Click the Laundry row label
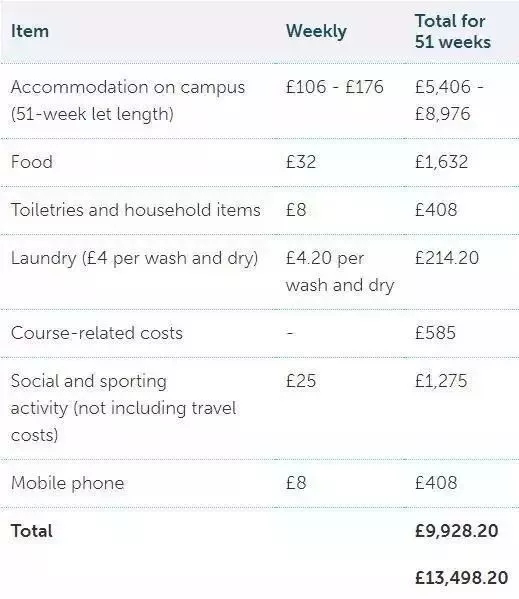This screenshot has width=519, height=599. (x=134, y=259)
